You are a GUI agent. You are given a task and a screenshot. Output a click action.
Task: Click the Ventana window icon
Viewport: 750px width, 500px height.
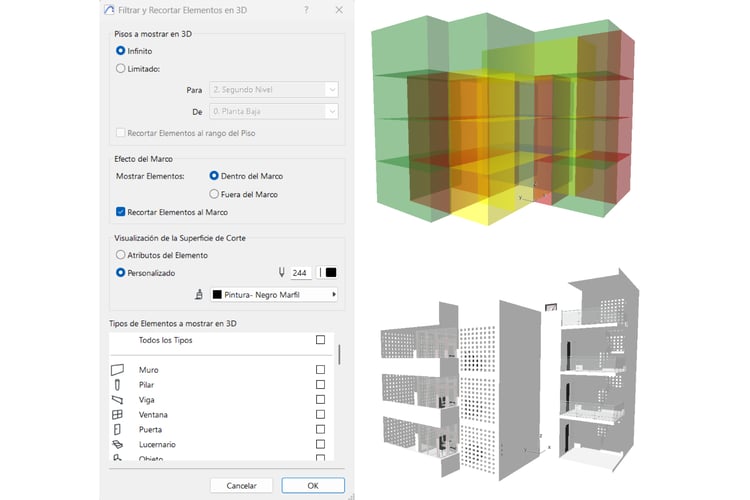117,414
